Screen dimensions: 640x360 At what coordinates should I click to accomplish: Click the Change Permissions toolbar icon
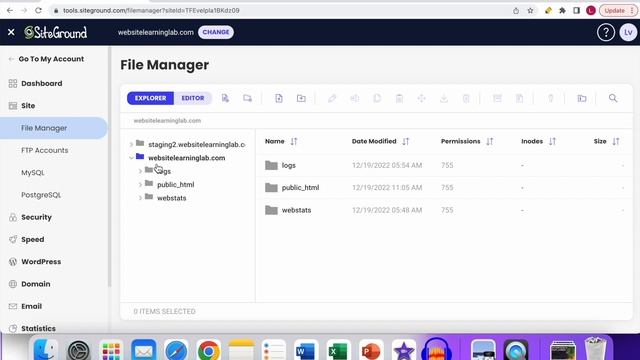coord(551,98)
